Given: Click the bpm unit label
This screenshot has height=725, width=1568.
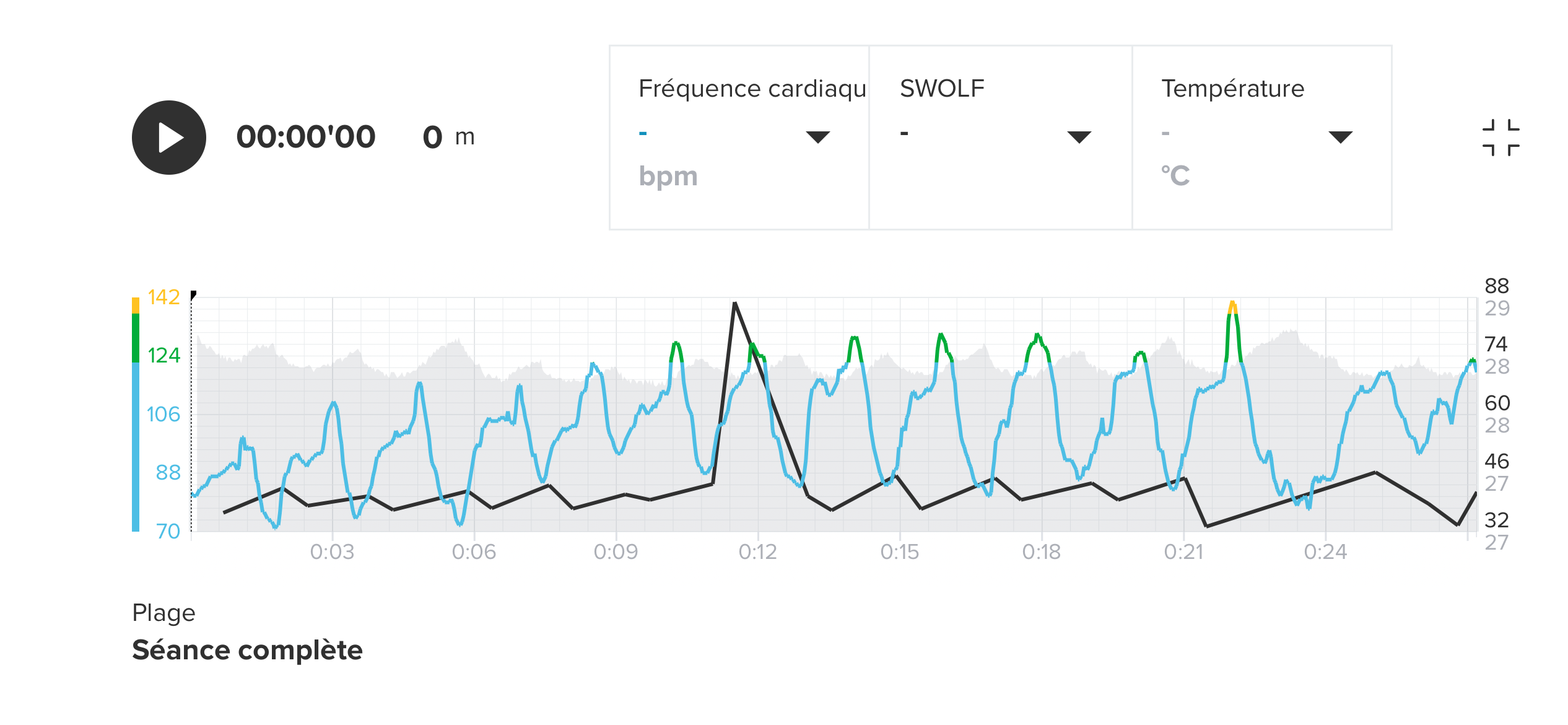Looking at the screenshot, I should (x=668, y=177).
